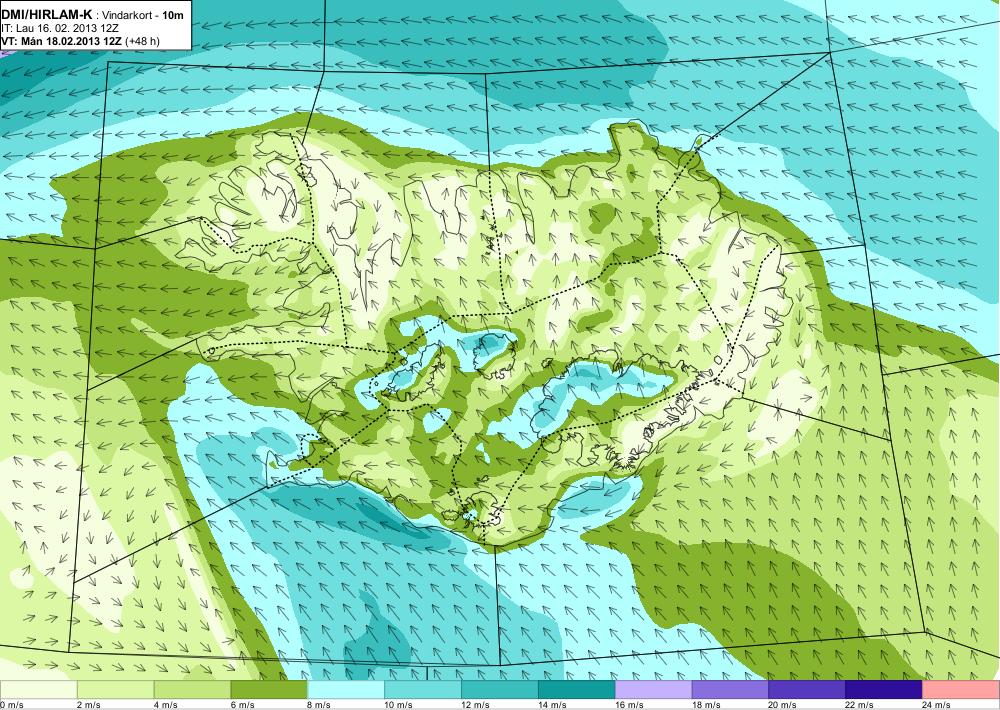Select the 'Vindarkort - 10m' heading text

tap(143, 15)
